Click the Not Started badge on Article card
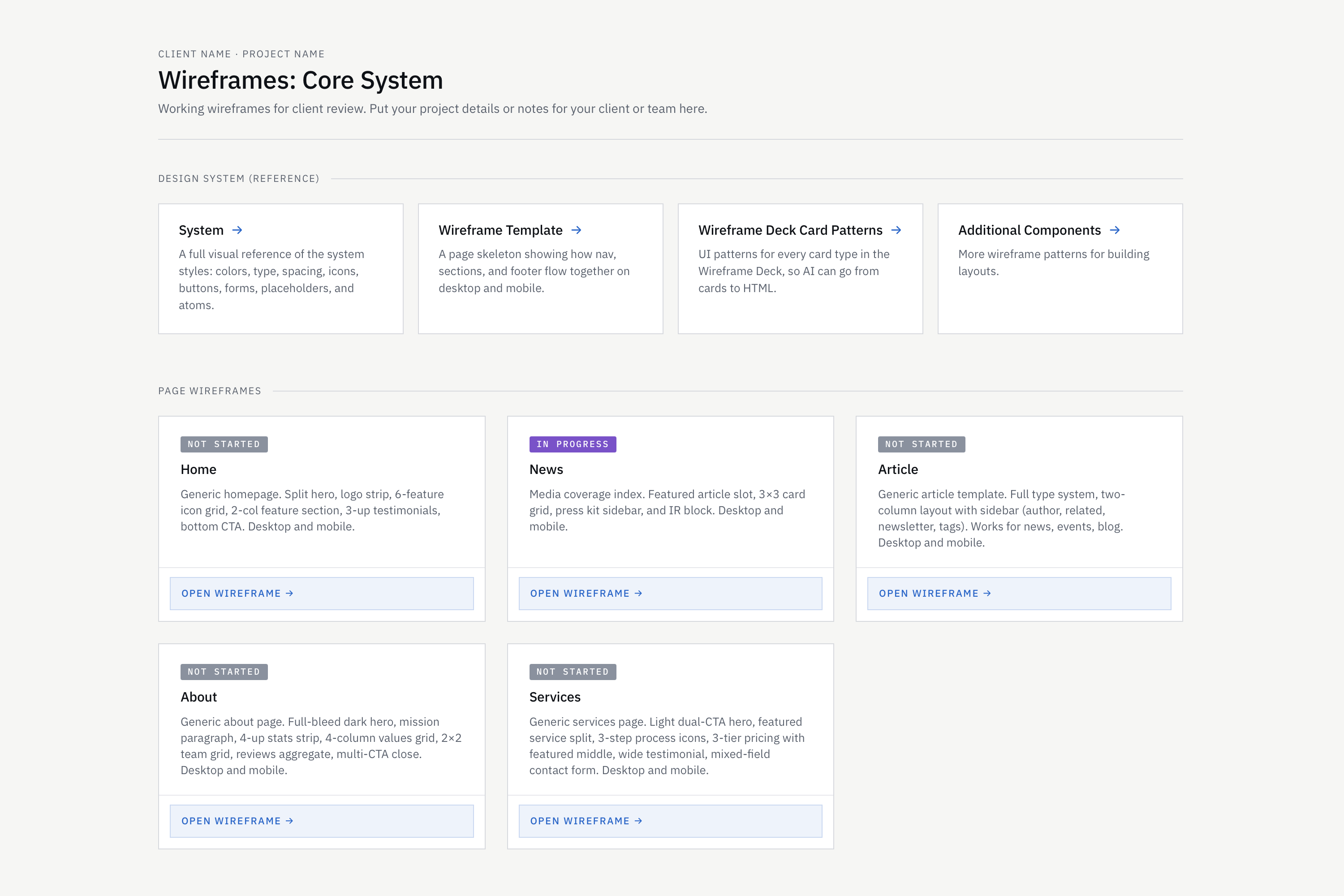The width and height of the screenshot is (1344, 896). 922,444
